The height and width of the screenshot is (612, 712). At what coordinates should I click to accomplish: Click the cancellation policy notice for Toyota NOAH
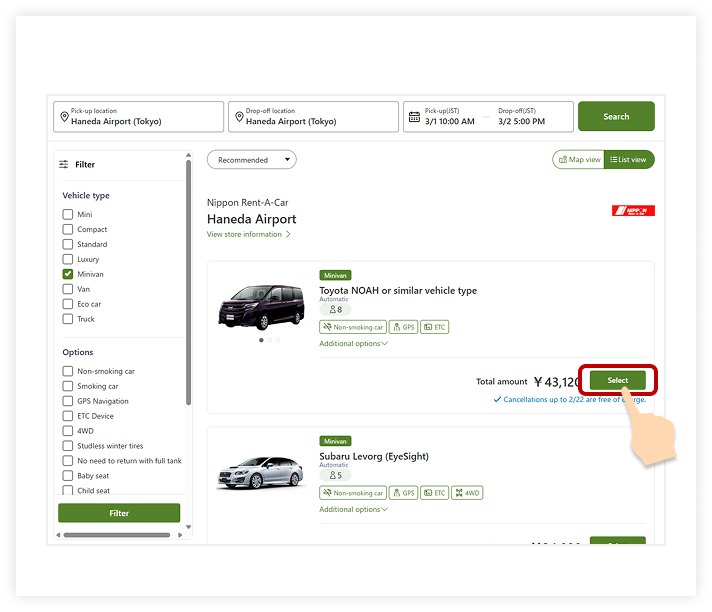[569, 400]
